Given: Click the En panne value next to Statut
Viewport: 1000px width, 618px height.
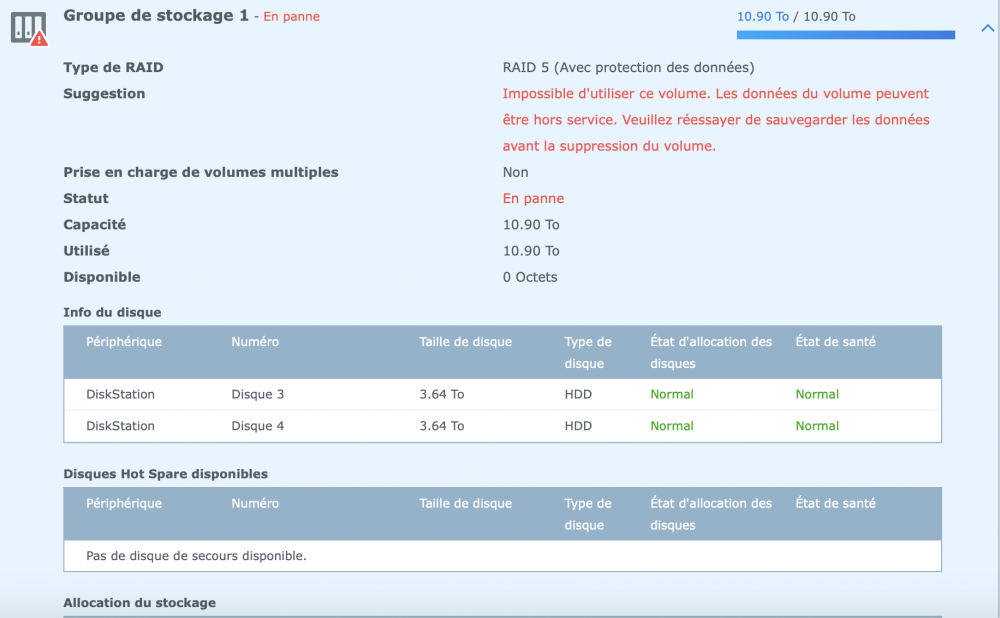Looking at the screenshot, I should pyautogui.click(x=533, y=199).
